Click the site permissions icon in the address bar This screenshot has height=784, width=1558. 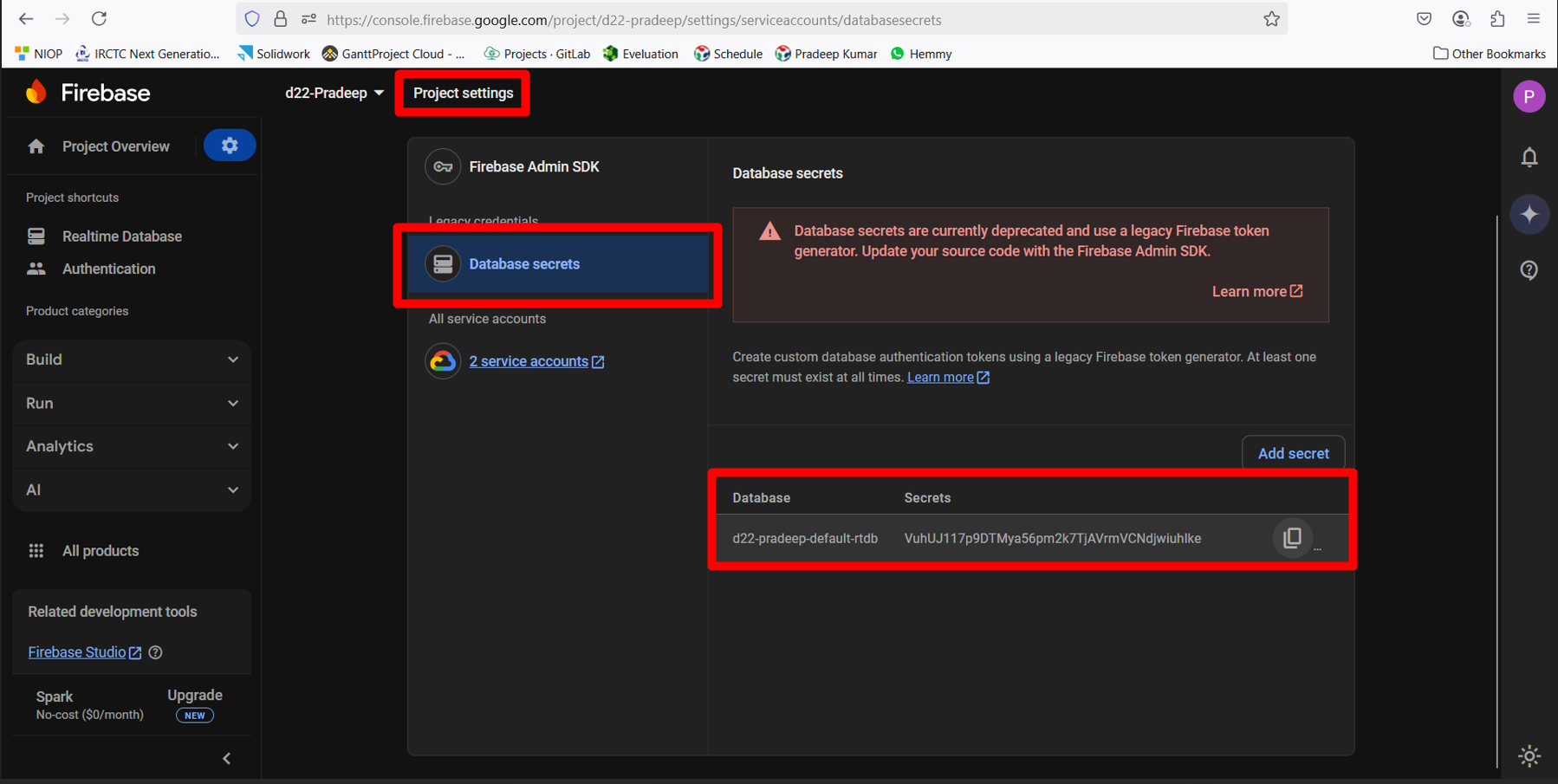pos(308,19)
